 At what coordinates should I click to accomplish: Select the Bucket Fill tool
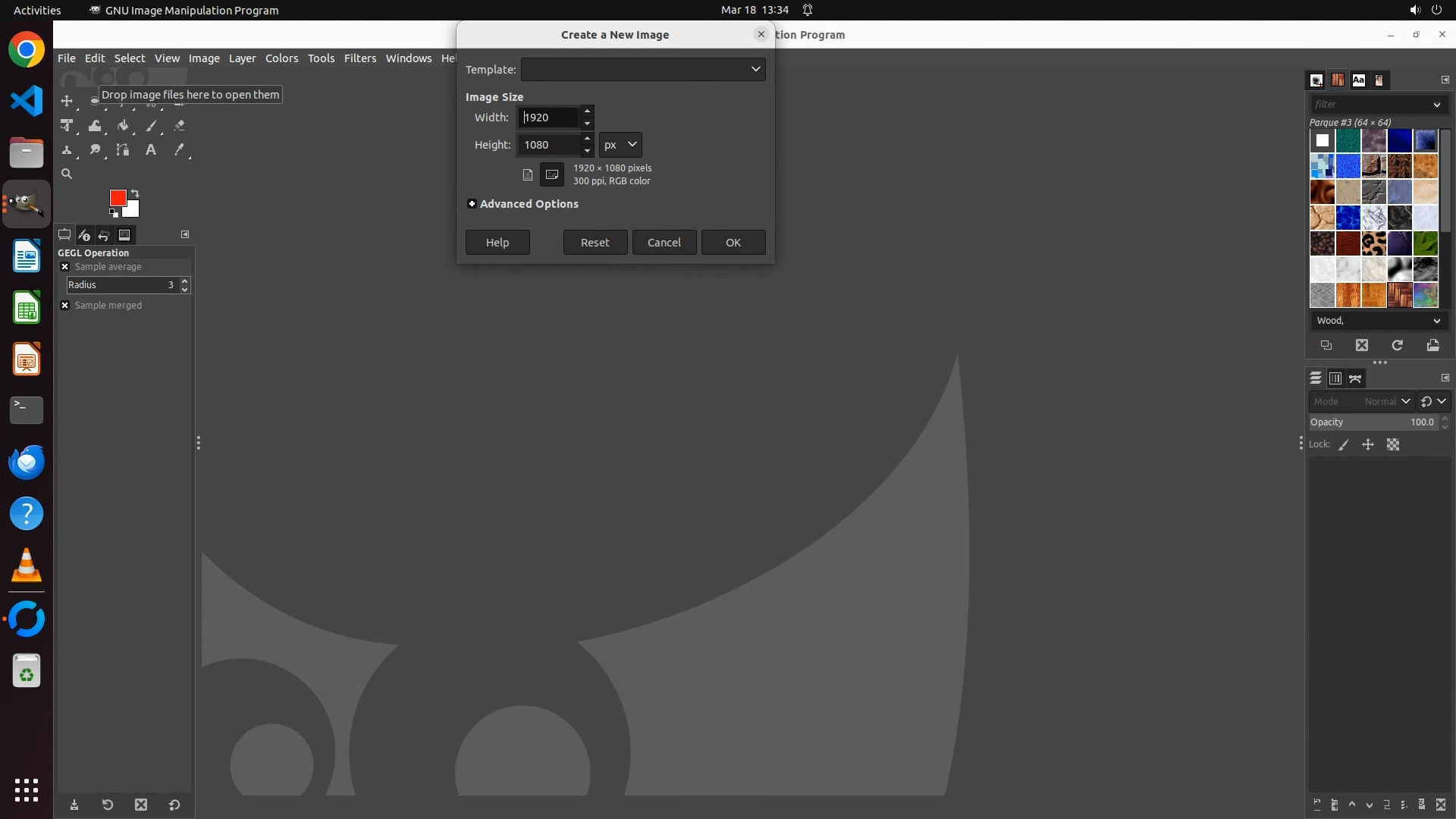(x=123, y=126)
